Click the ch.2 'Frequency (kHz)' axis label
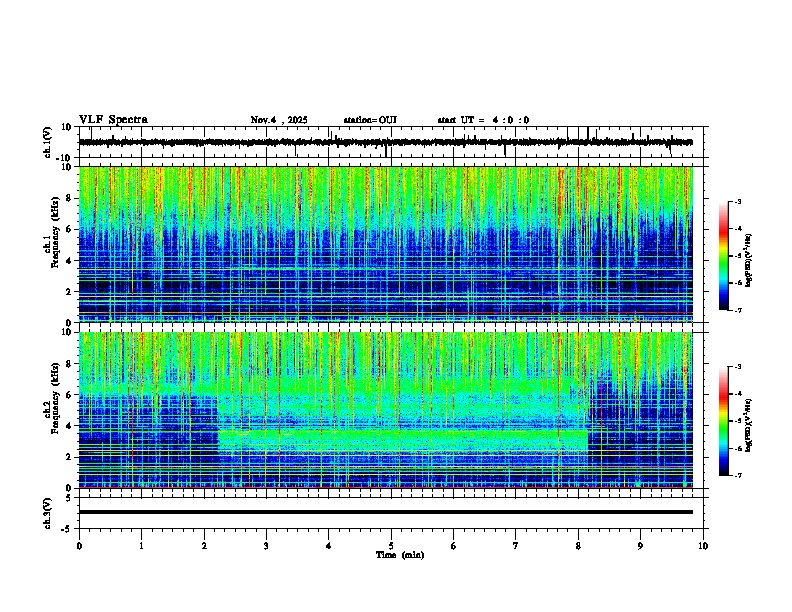Viewport: 792px width, 612px height. pos(55,398)
